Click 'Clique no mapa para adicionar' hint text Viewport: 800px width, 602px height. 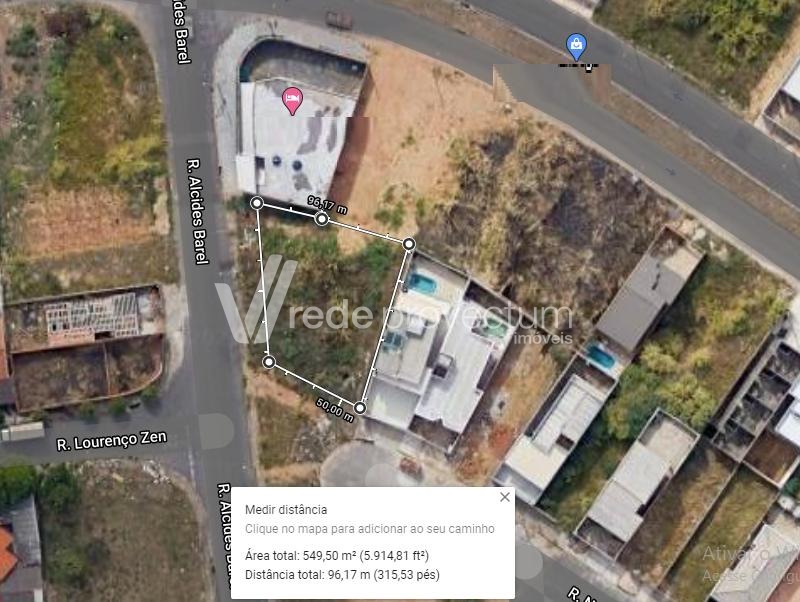(369, 529)
